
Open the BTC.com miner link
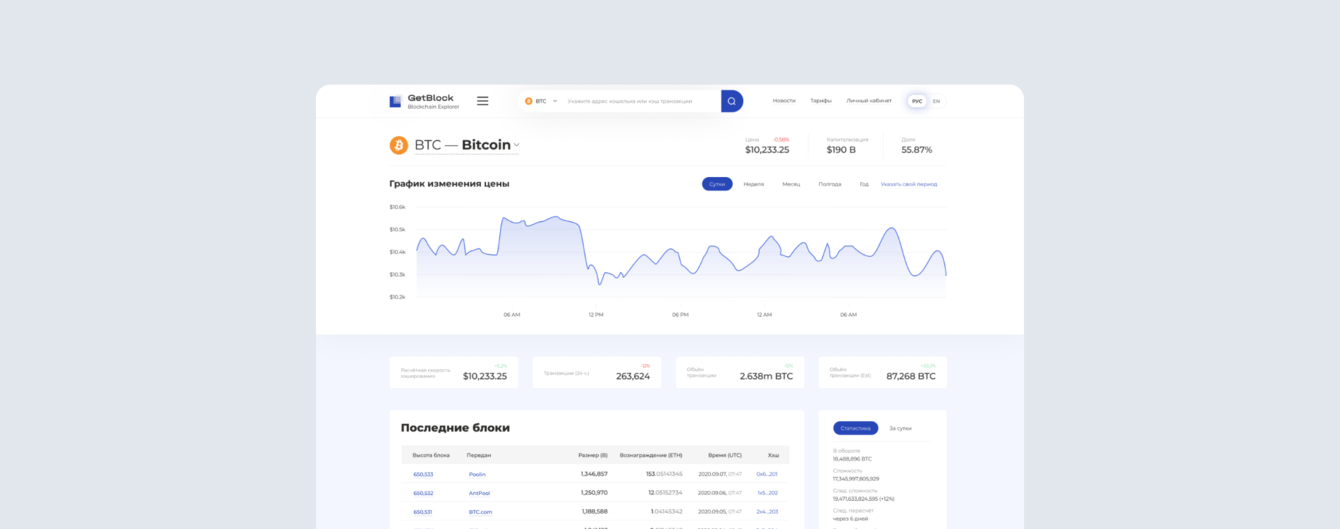click(480, 512)
